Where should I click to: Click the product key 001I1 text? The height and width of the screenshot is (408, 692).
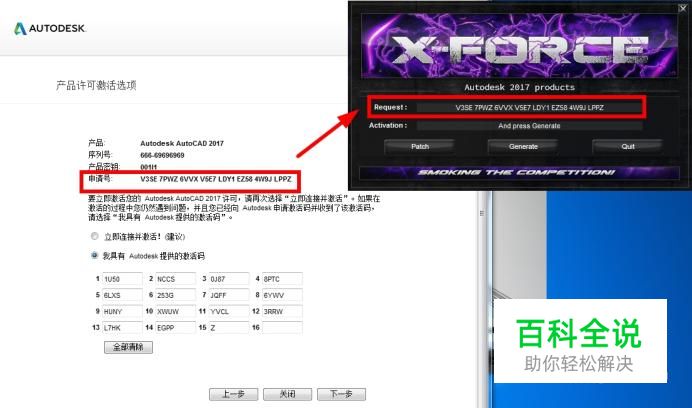(149, 167)
